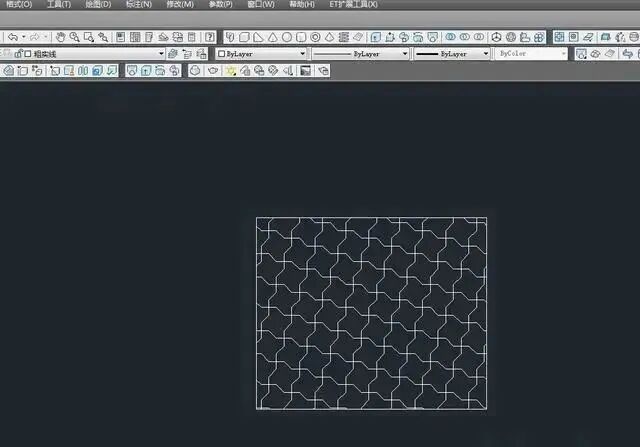Screen dimensions: 640x447
Task: Select the 3D Move gizmo tool
Action: tap(496, 37)
